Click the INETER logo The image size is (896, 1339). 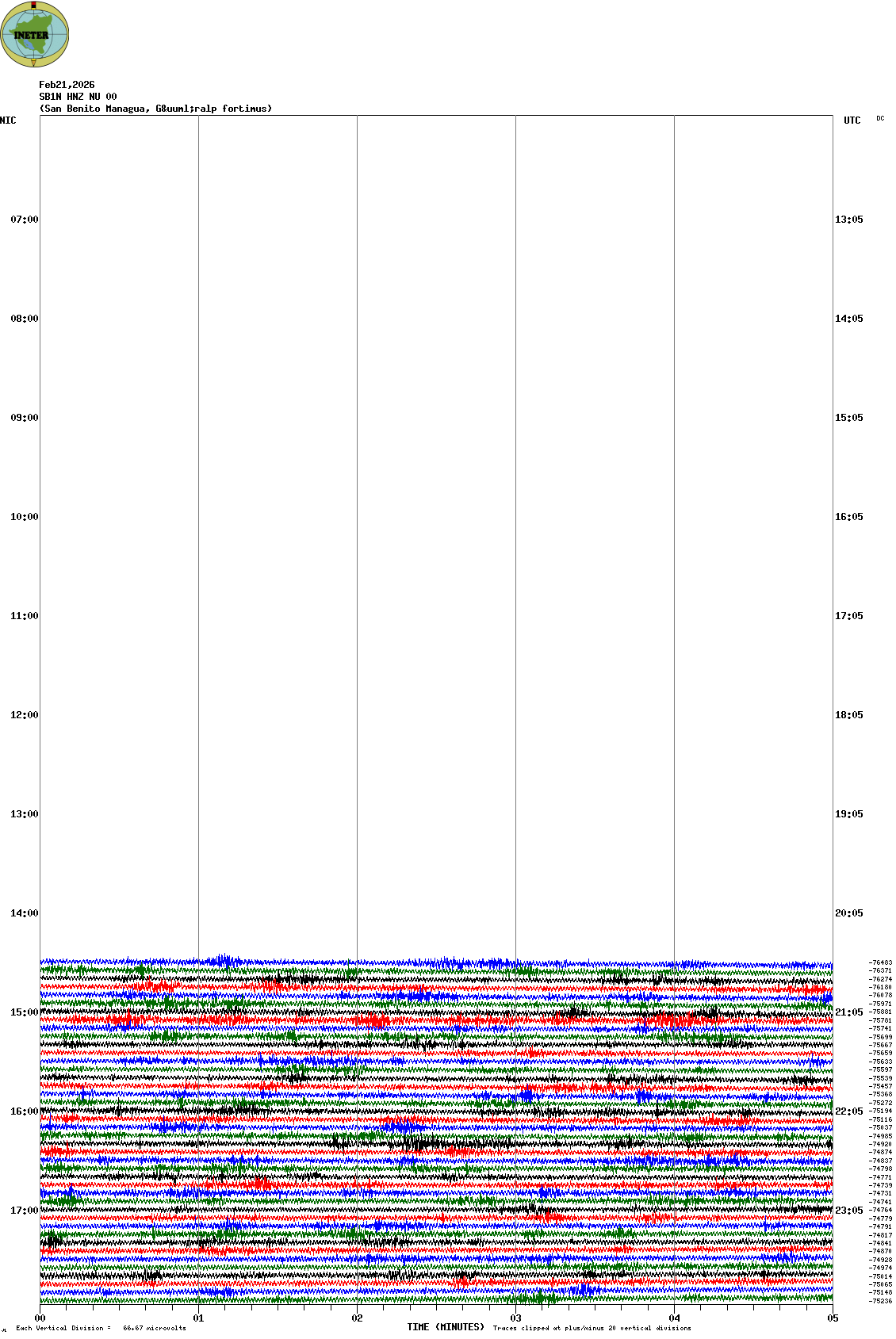pyautogui.click(x=34, y=34)
